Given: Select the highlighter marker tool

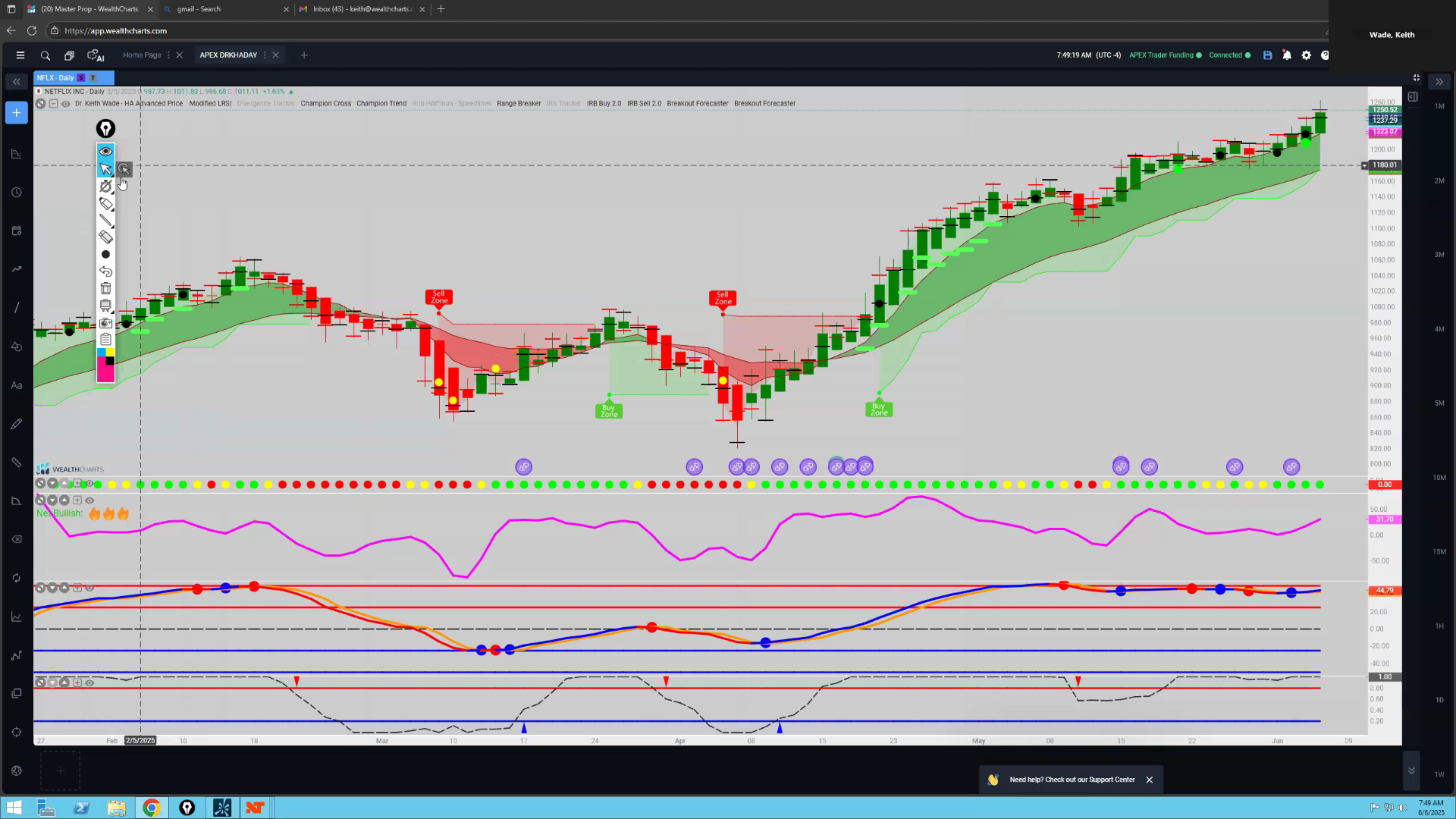Looking at the screenshot, I should coord(105,203).
